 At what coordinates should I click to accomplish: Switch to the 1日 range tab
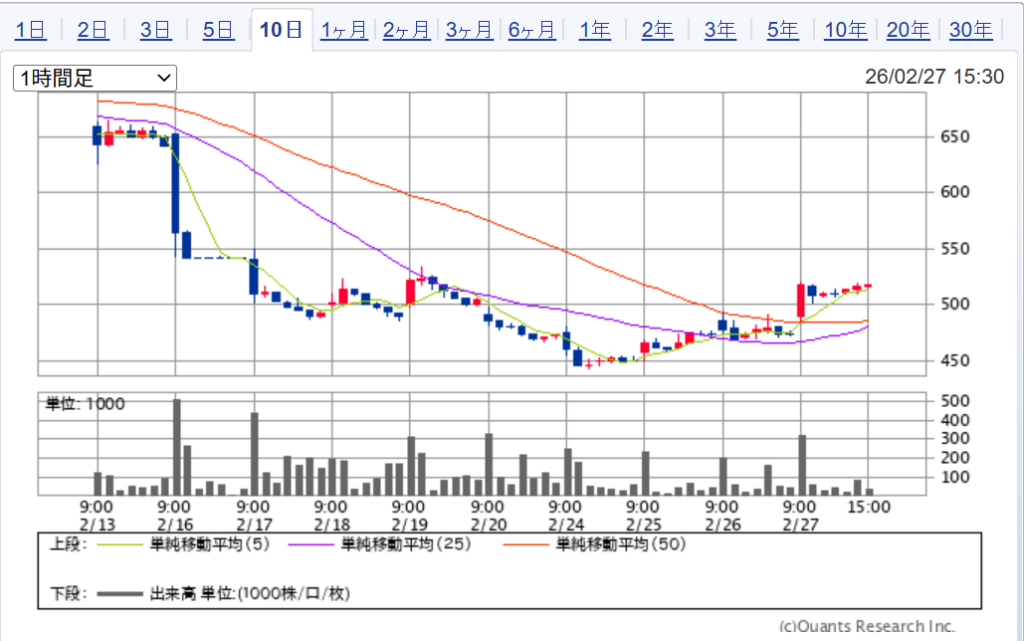coord(31,30)
